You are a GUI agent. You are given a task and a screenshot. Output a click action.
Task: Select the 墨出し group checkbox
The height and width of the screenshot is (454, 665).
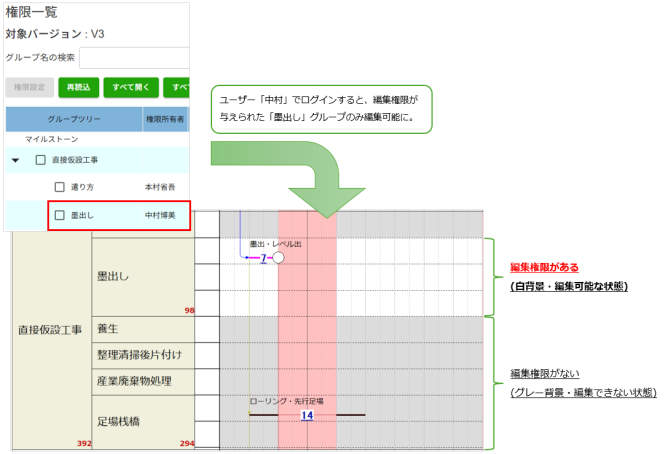pyautogui.click(x=59, y=215)
